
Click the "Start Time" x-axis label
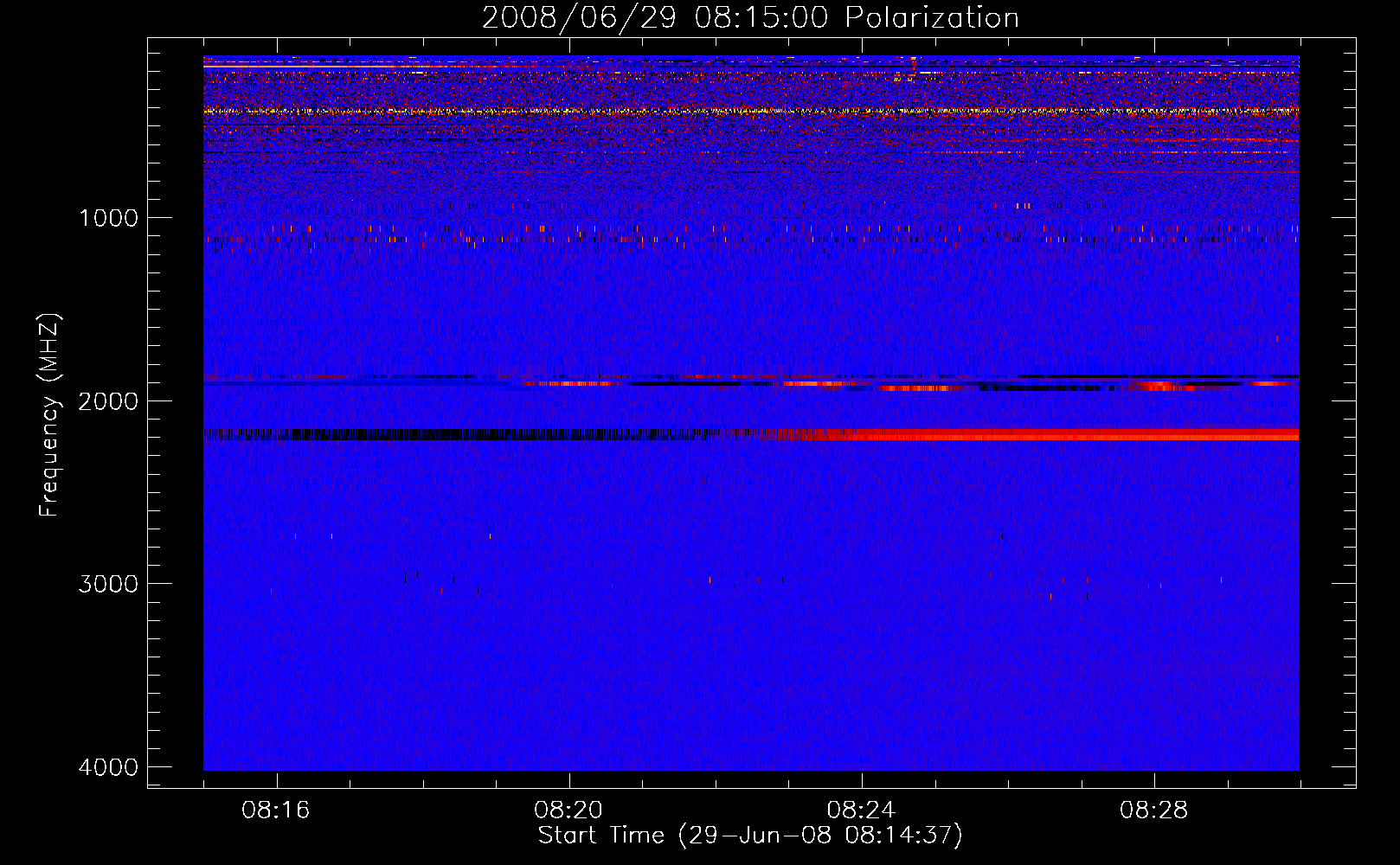[x=749, y=836]
